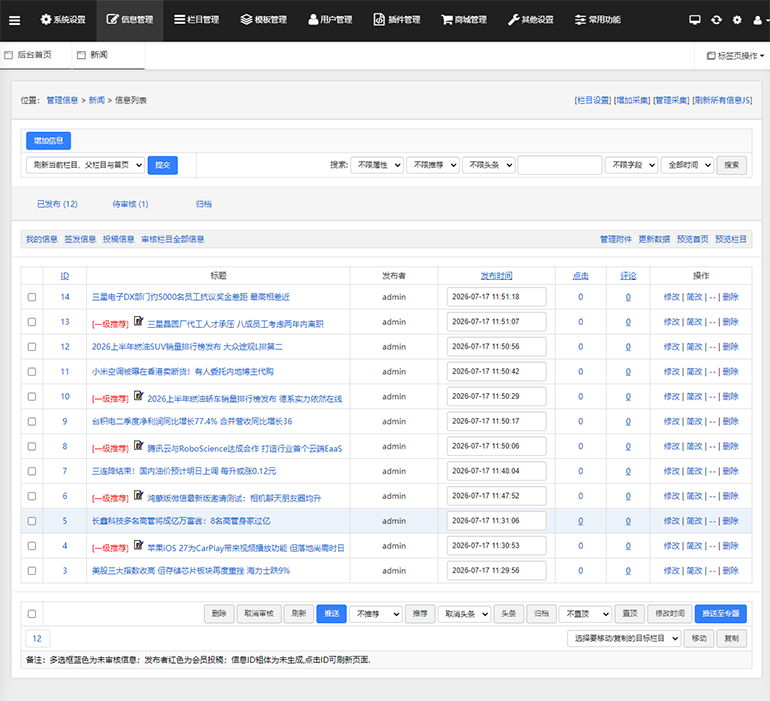Tick checkbox for row ID 11
Screen dimensions: 770x701
[32, 372]
